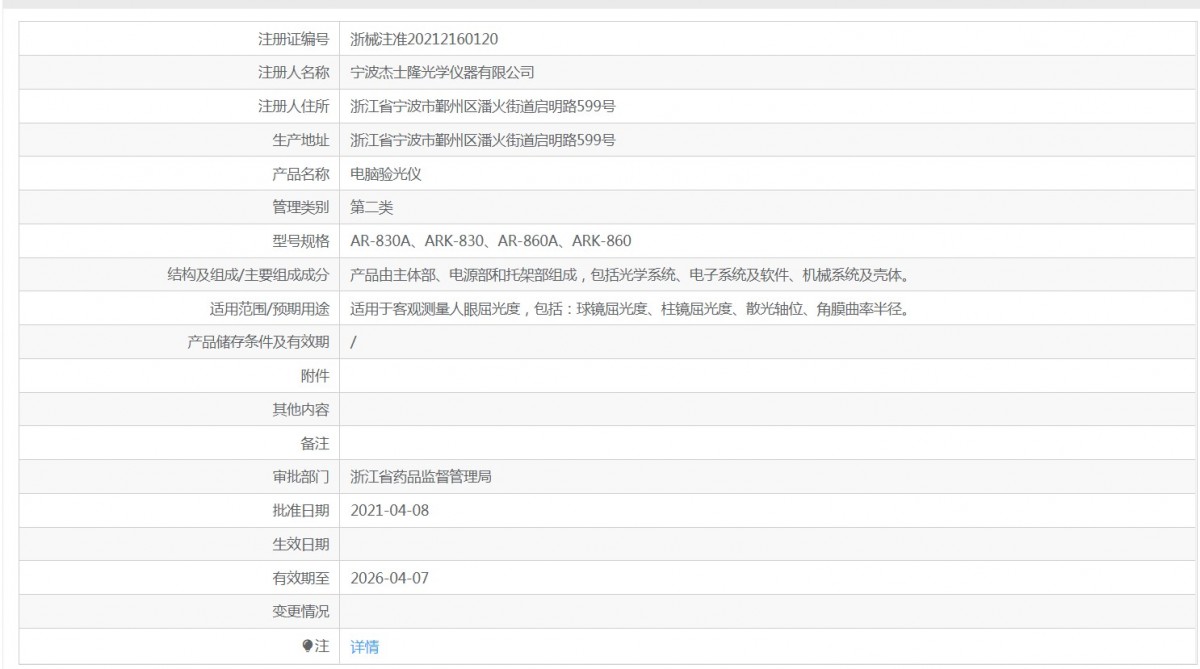The height and width of the screenshot is (669, 1200).
Task: Click the 生效日期 label
Action: click(x=301, y=545)
